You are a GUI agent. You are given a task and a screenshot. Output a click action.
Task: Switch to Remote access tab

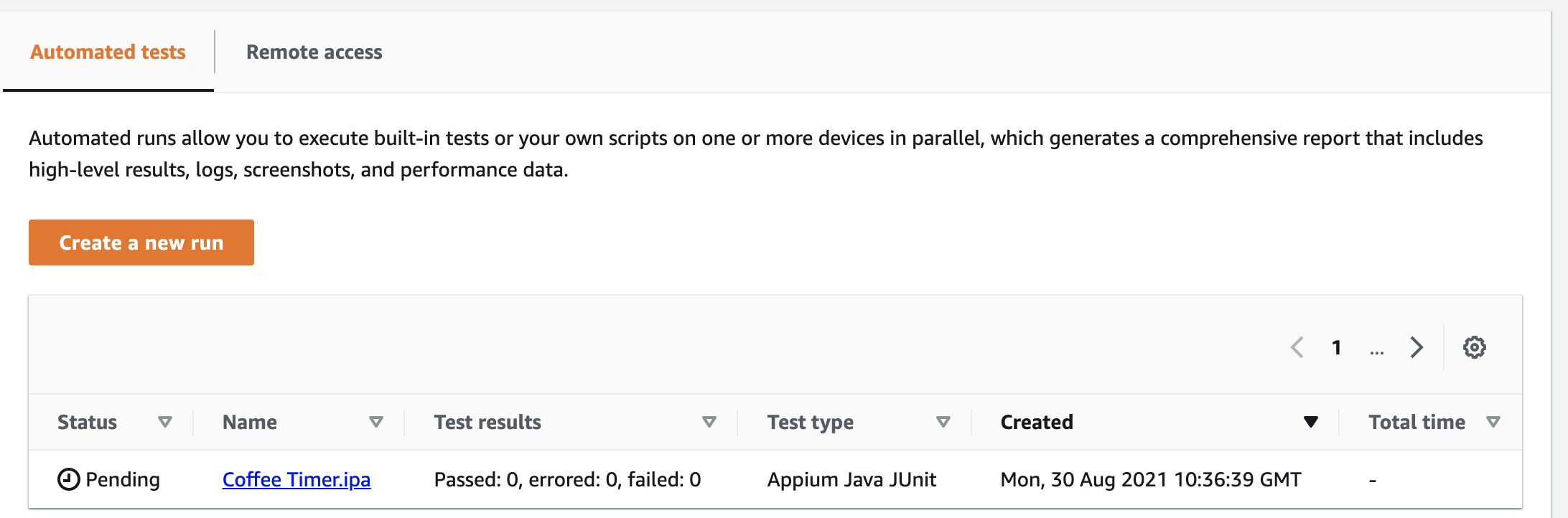314,52
